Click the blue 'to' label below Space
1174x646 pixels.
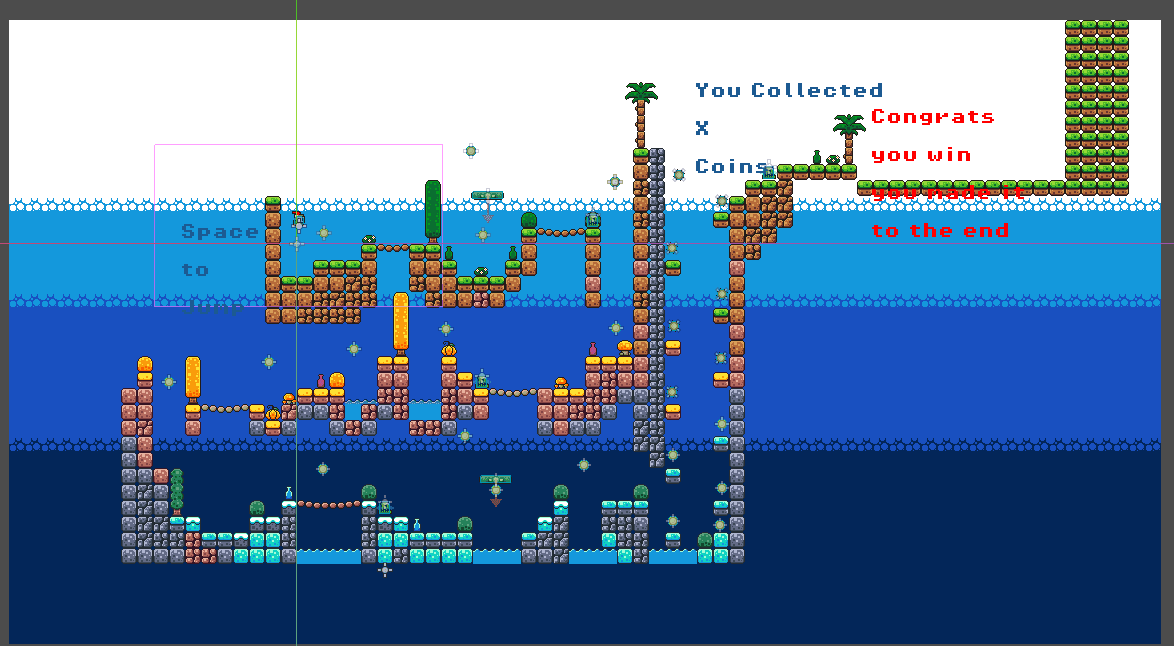tap(195, 270)
